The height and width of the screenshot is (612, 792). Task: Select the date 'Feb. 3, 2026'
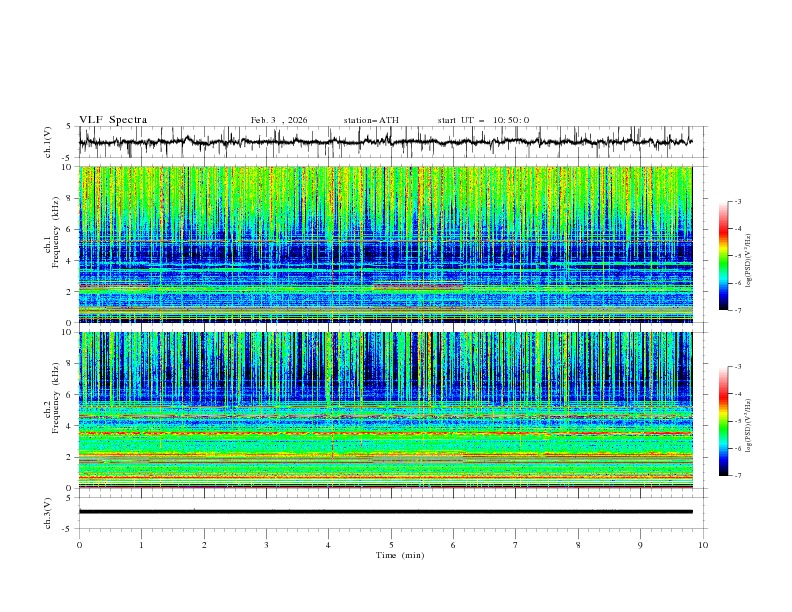(279, 120)
